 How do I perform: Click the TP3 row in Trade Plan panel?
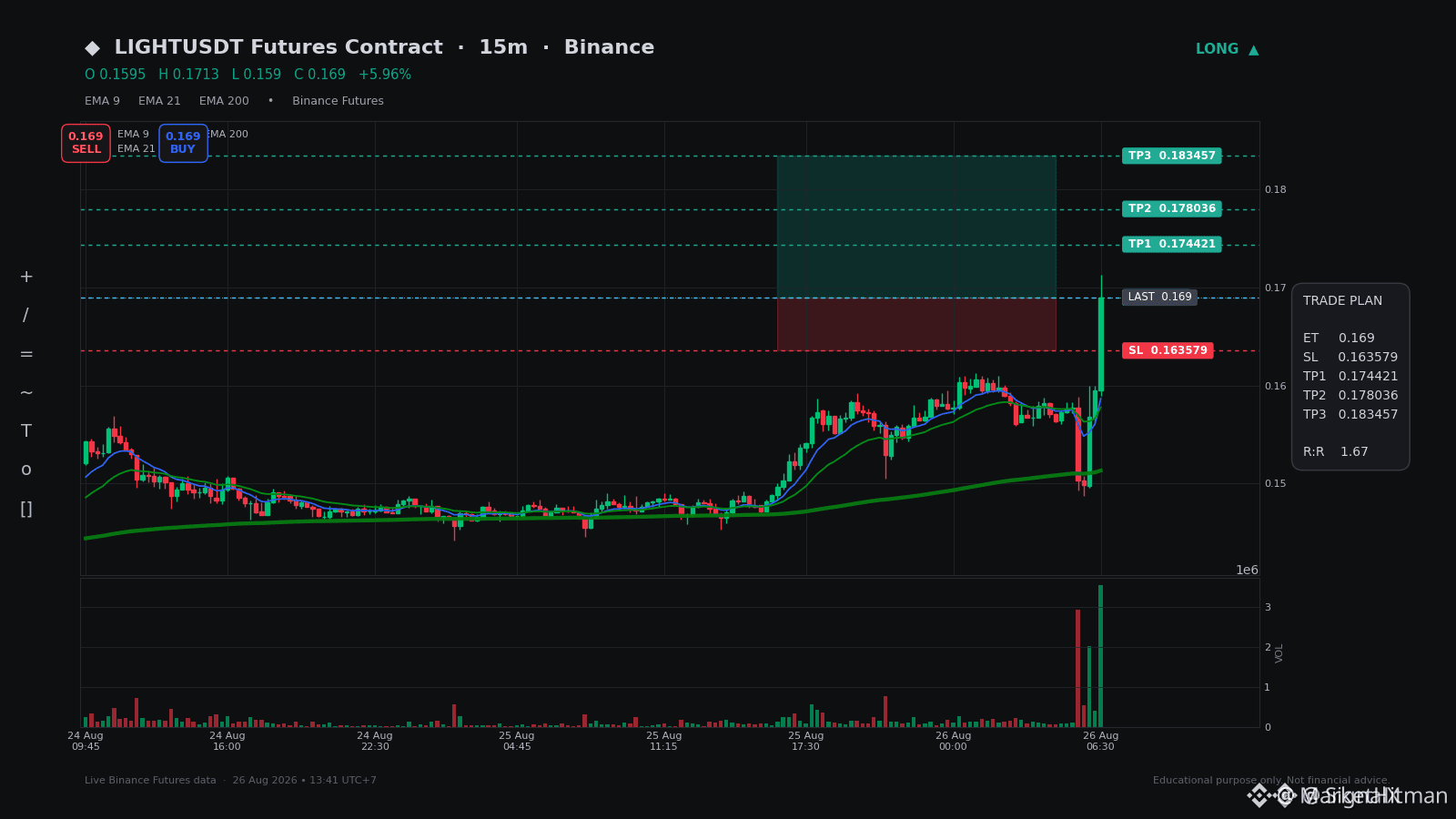pyautogui.click(x=1350, y=414)
